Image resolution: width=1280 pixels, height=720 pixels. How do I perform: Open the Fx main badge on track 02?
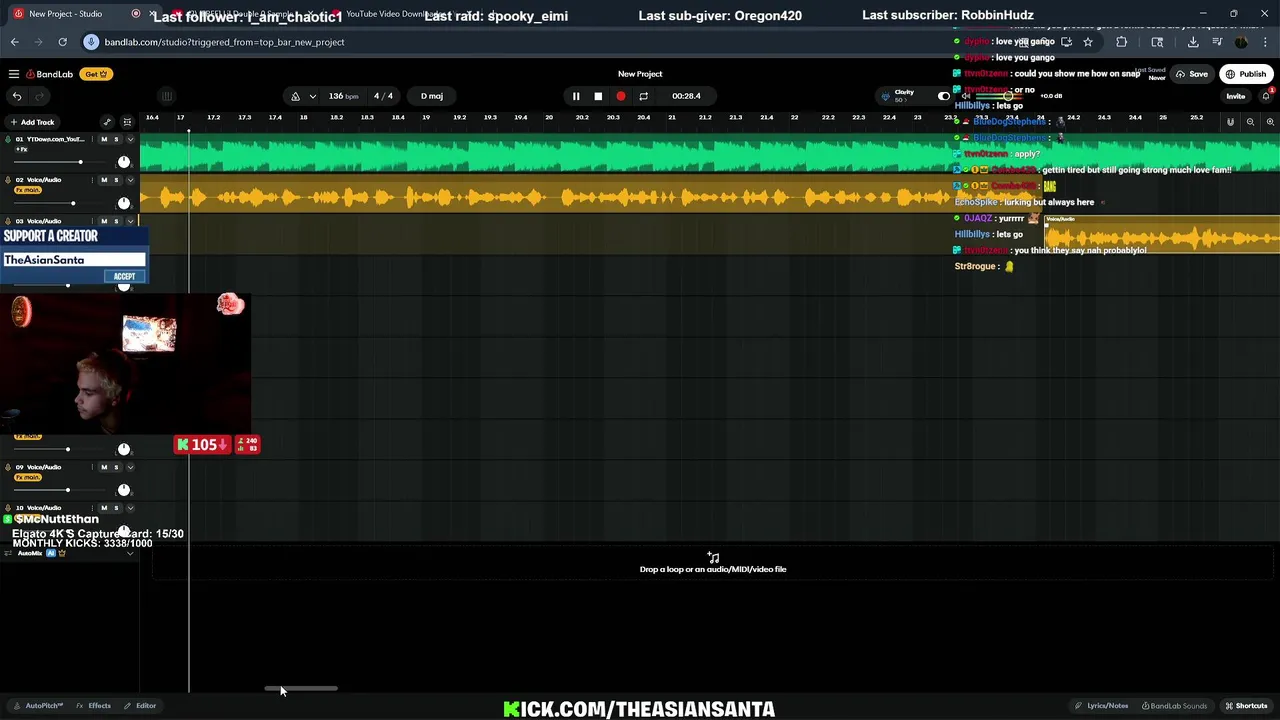28,190
